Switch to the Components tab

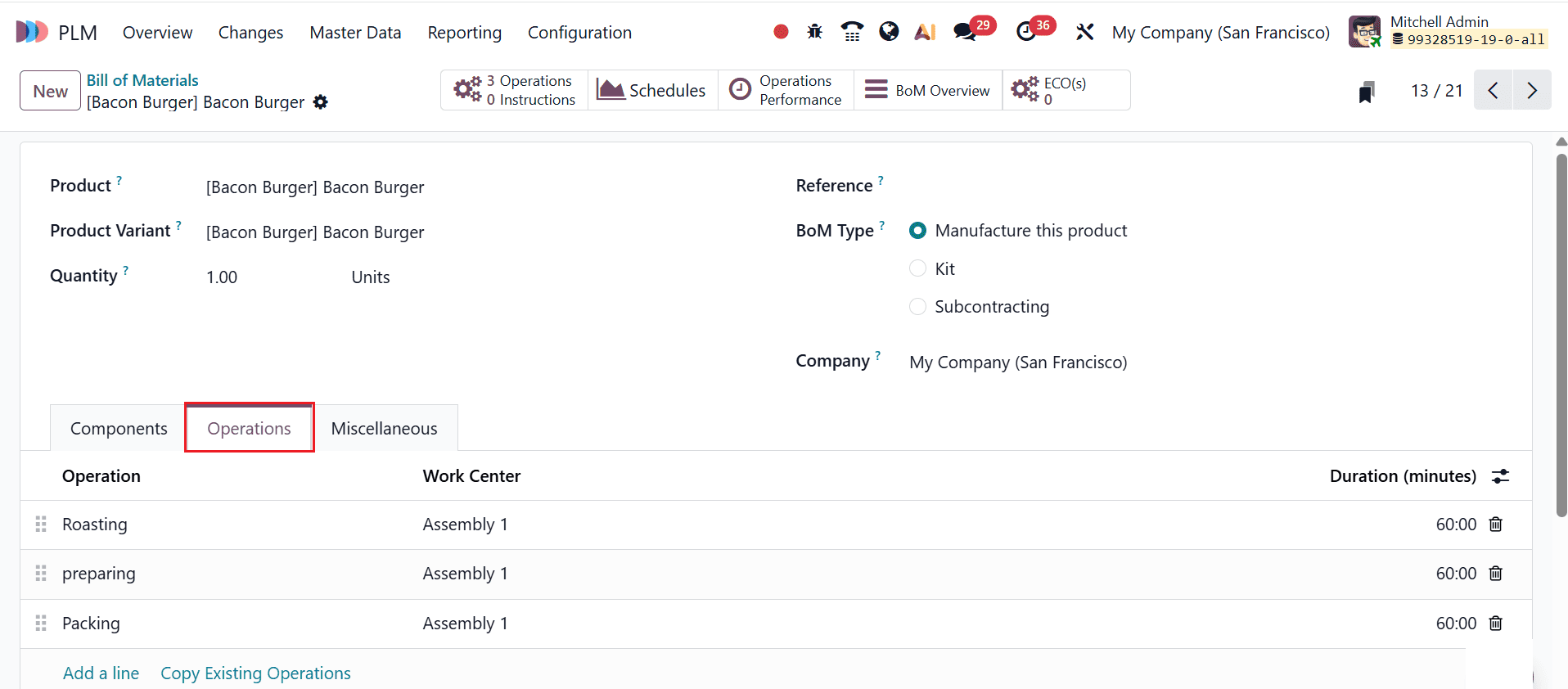(x=119, y=428)
